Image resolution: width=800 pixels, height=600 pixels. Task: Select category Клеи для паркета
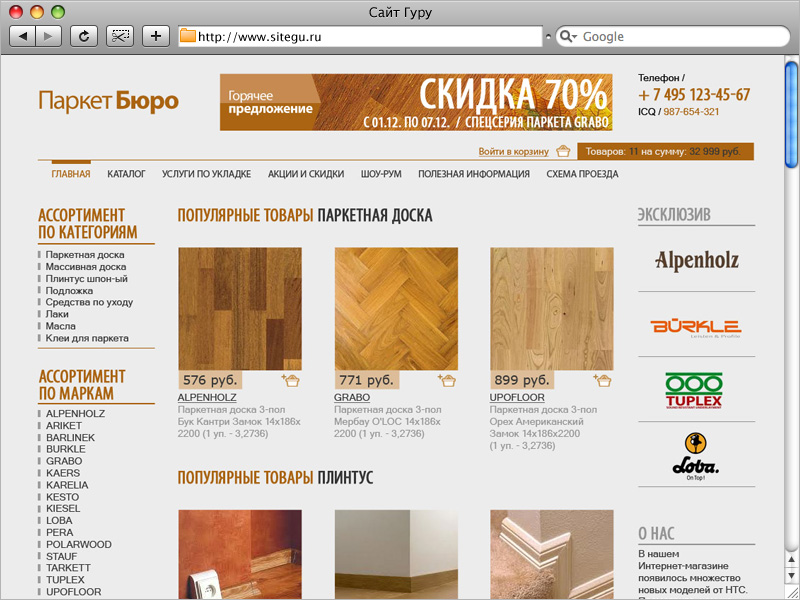coord(87,338)
